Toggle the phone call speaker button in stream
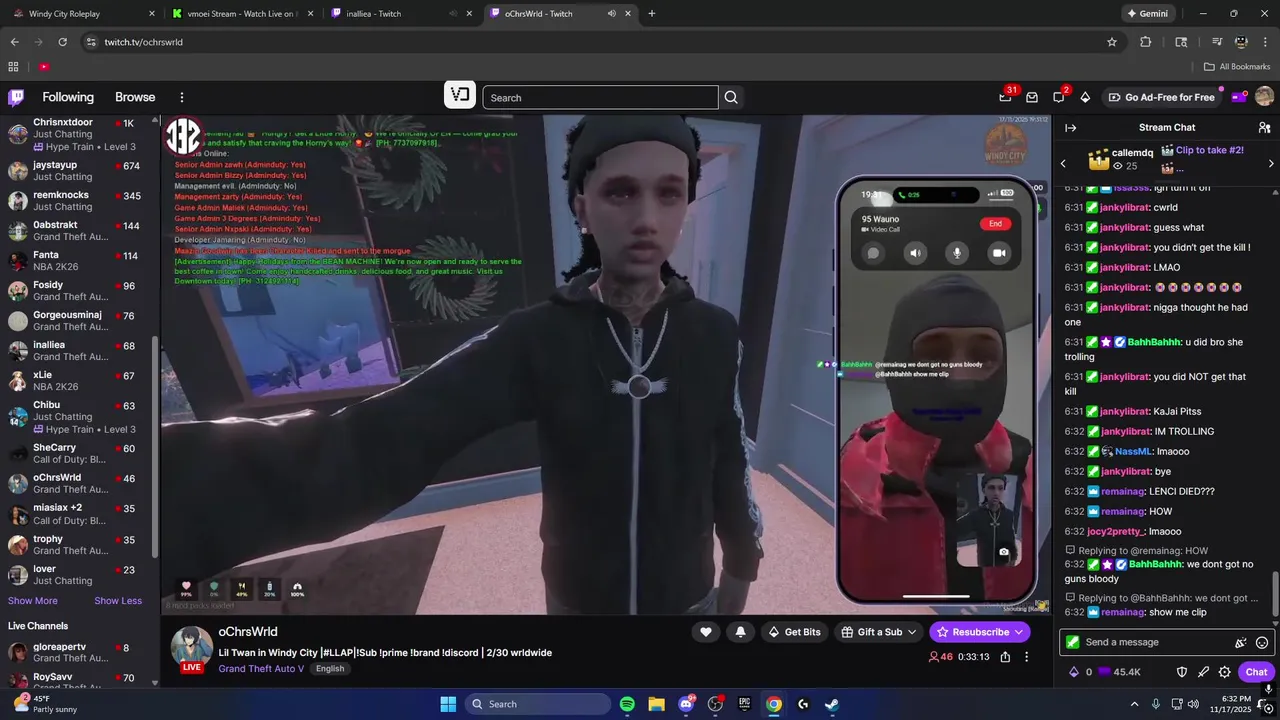This screenshot has width=1280, height=720. coord(915,253)
